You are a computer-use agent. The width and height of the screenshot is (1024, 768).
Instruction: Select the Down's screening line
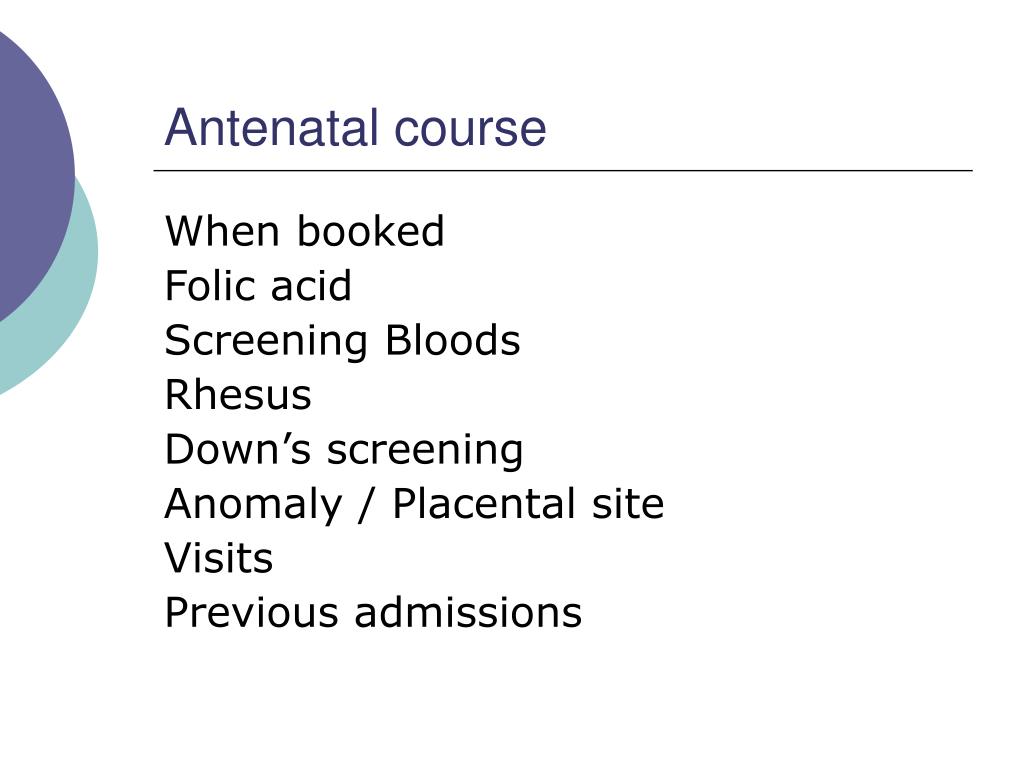(x=344, y=451)
